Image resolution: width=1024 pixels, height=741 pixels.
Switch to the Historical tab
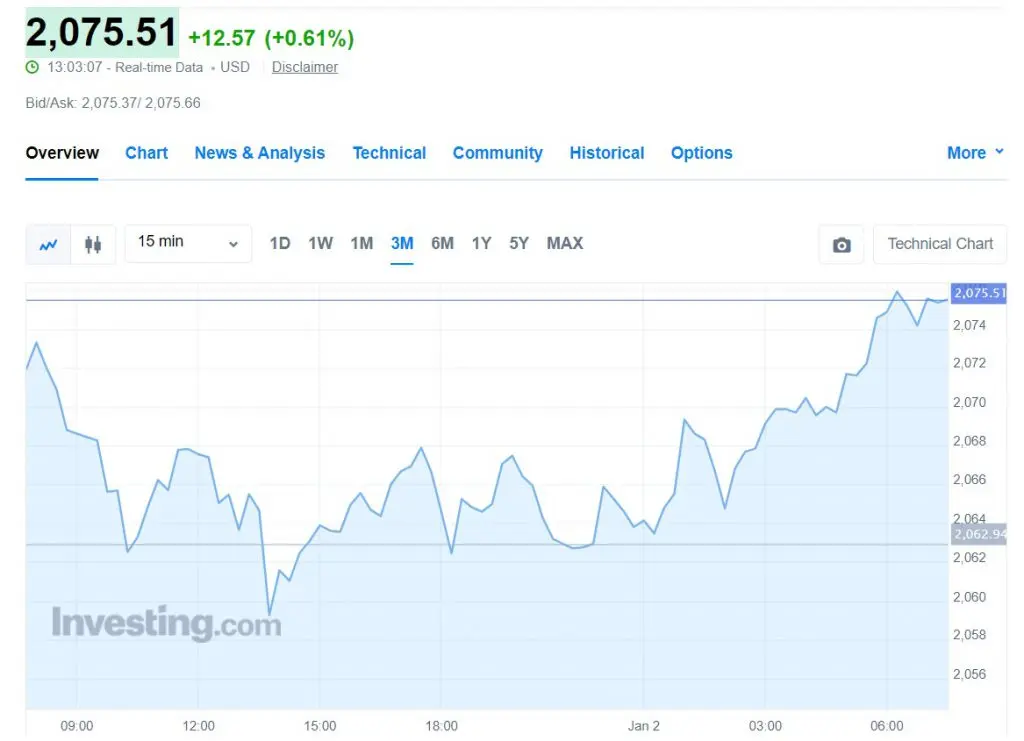[607, 153]
